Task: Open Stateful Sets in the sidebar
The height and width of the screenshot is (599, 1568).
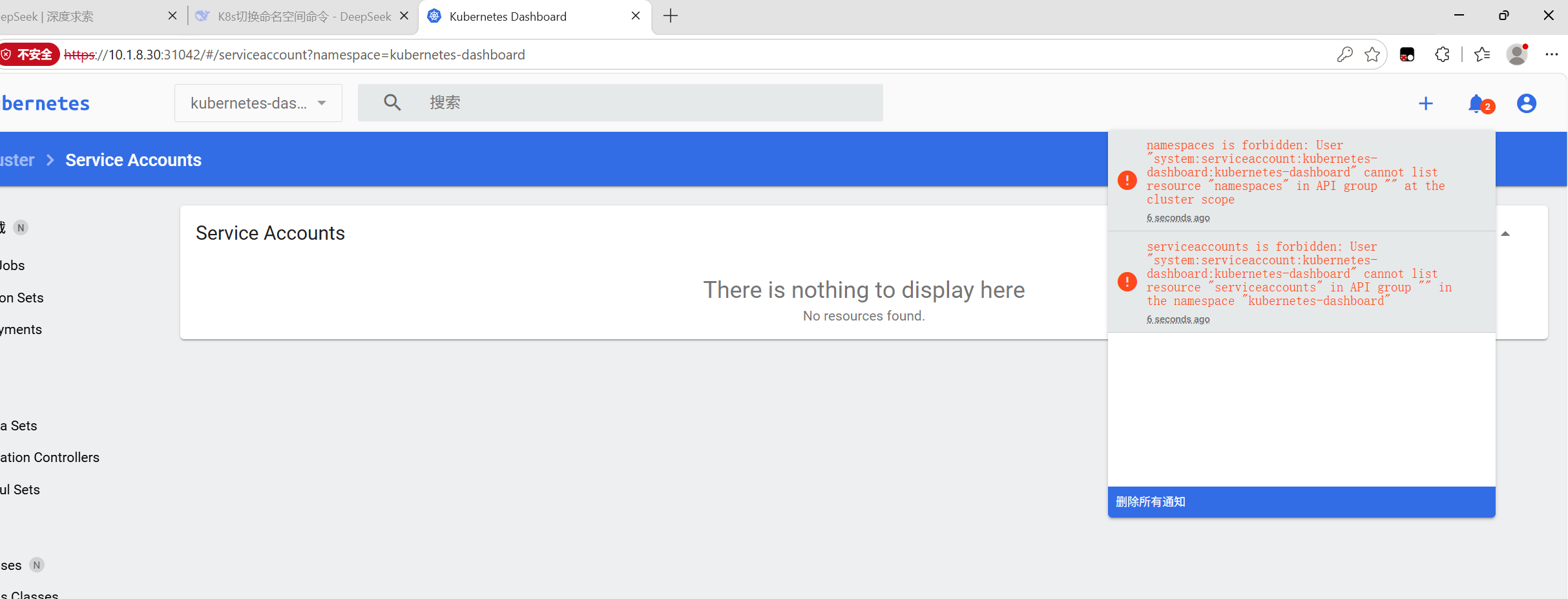Action: (x=20, y=490)
